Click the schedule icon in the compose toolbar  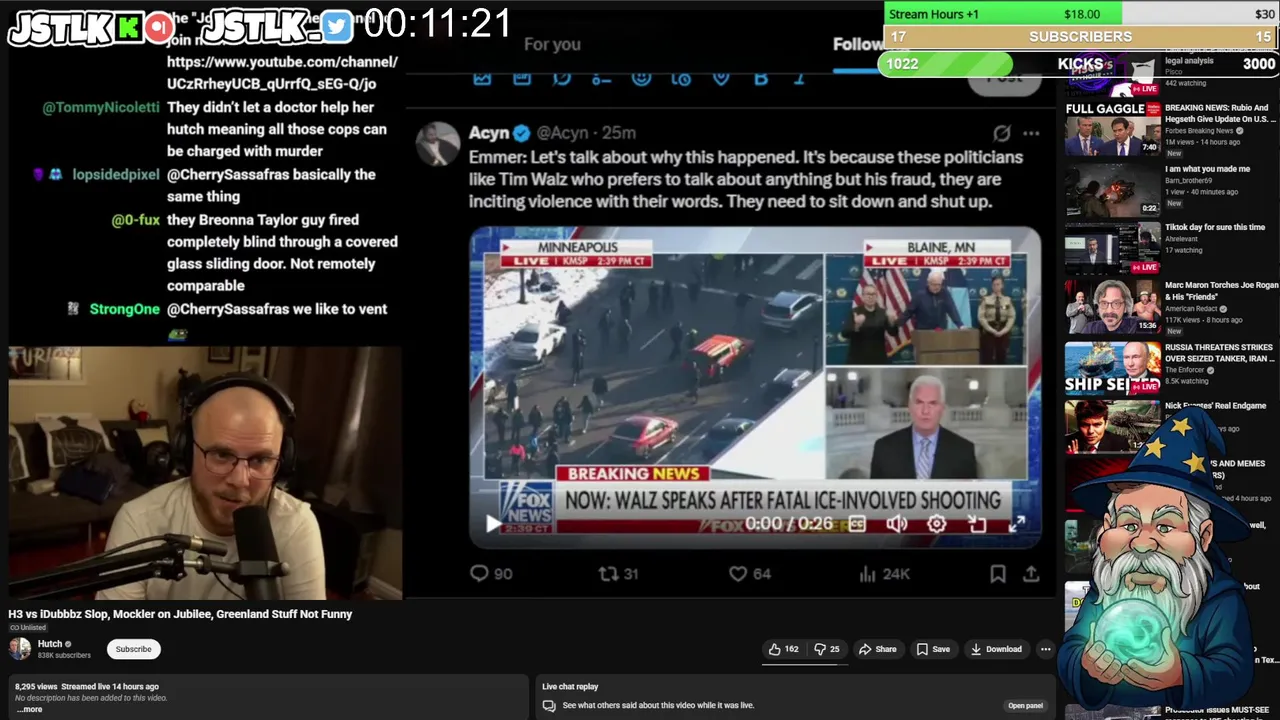pos(681,78)
